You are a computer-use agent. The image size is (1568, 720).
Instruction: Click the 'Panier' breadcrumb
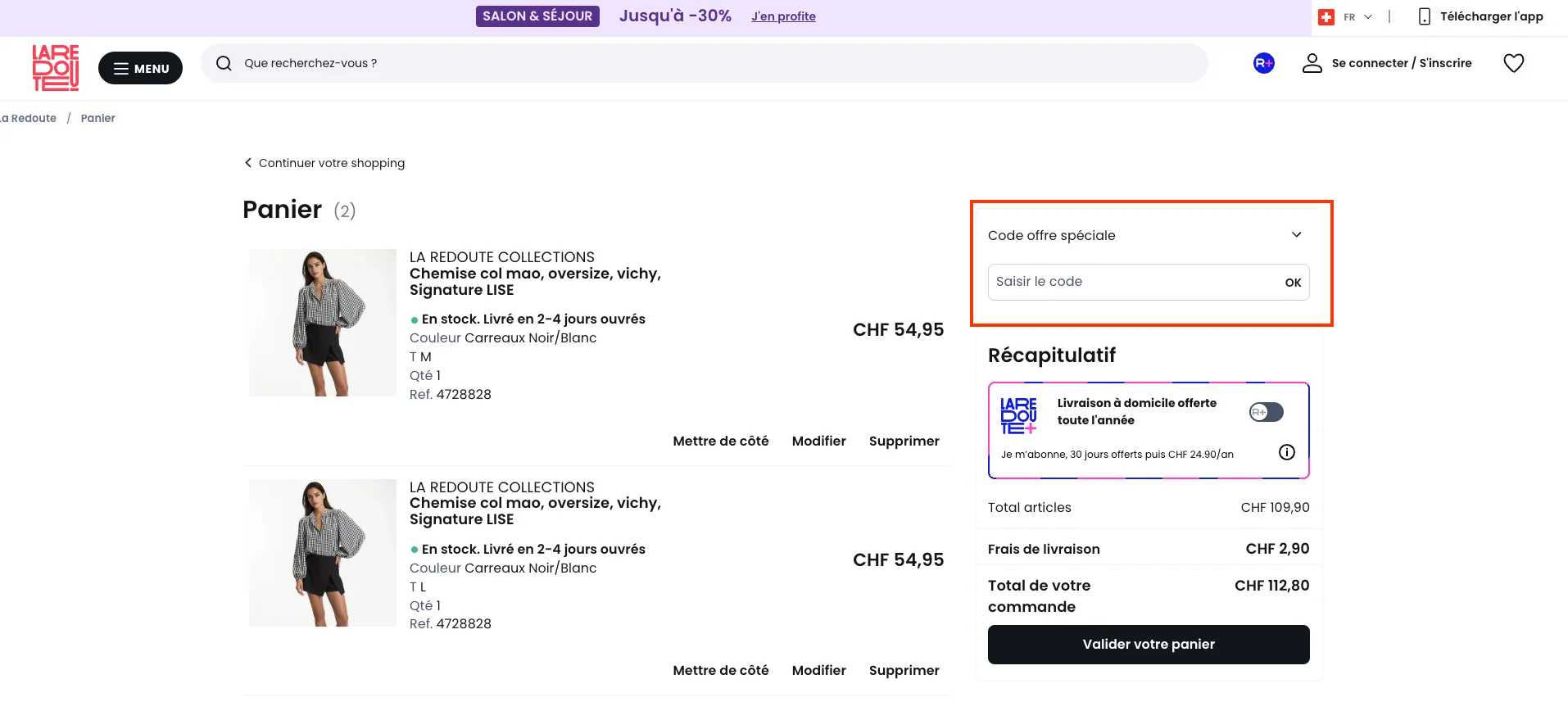98,118
